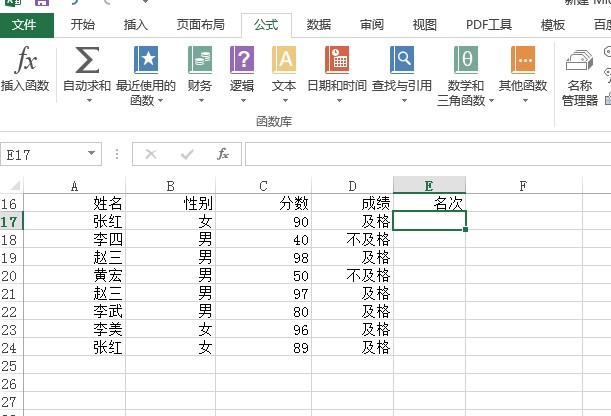611x416 pixels.
Task: Select column A header
Action: pos(74,185)
